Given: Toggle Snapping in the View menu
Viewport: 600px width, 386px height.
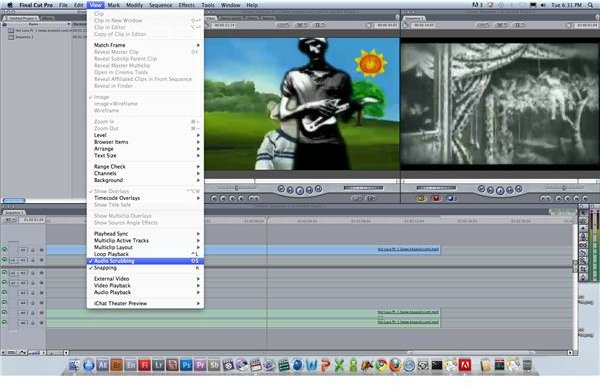Looking at the screenshot, I should tap(145, 268).
